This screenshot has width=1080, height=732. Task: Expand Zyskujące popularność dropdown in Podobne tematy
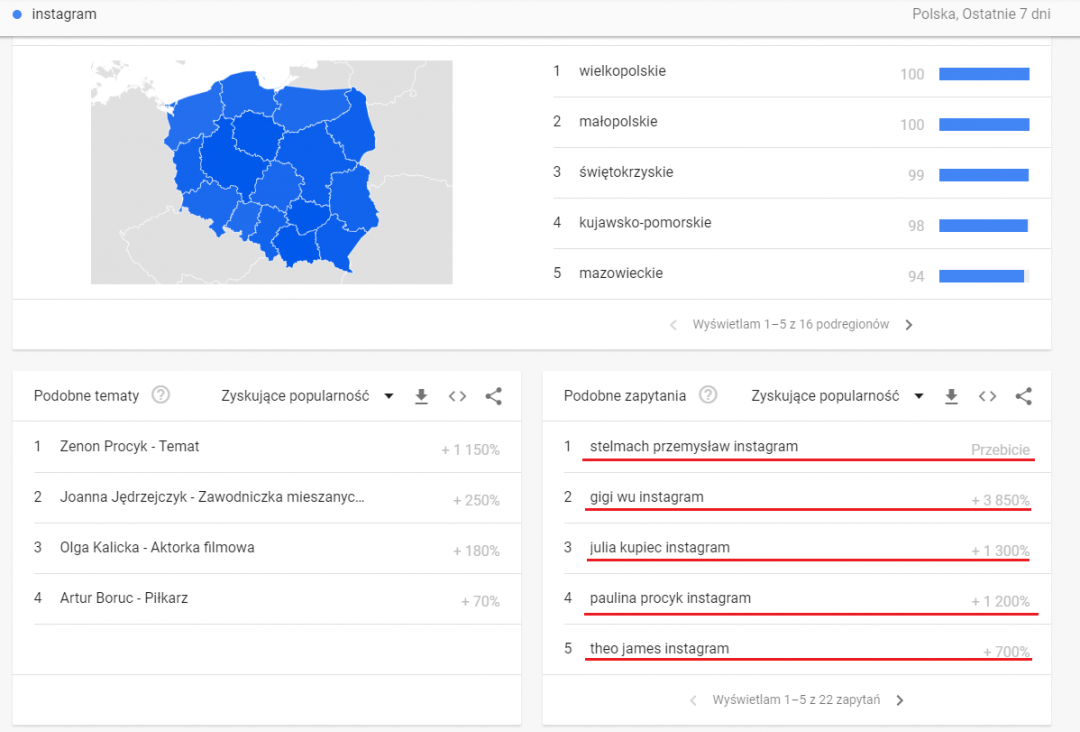(x=308, y=396)
